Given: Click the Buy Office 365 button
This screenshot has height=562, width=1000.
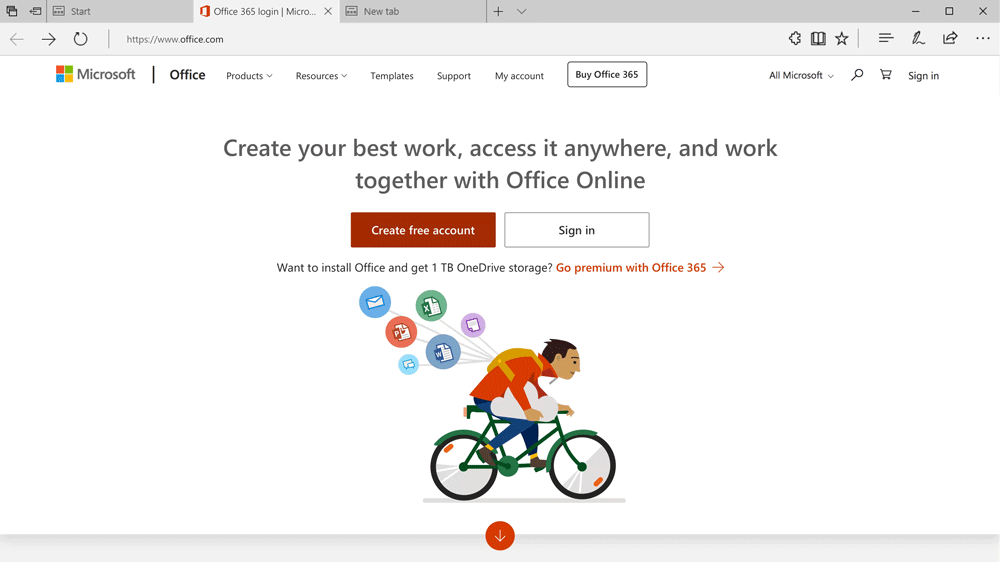Looking at the screenshot, I should [607, 74].
